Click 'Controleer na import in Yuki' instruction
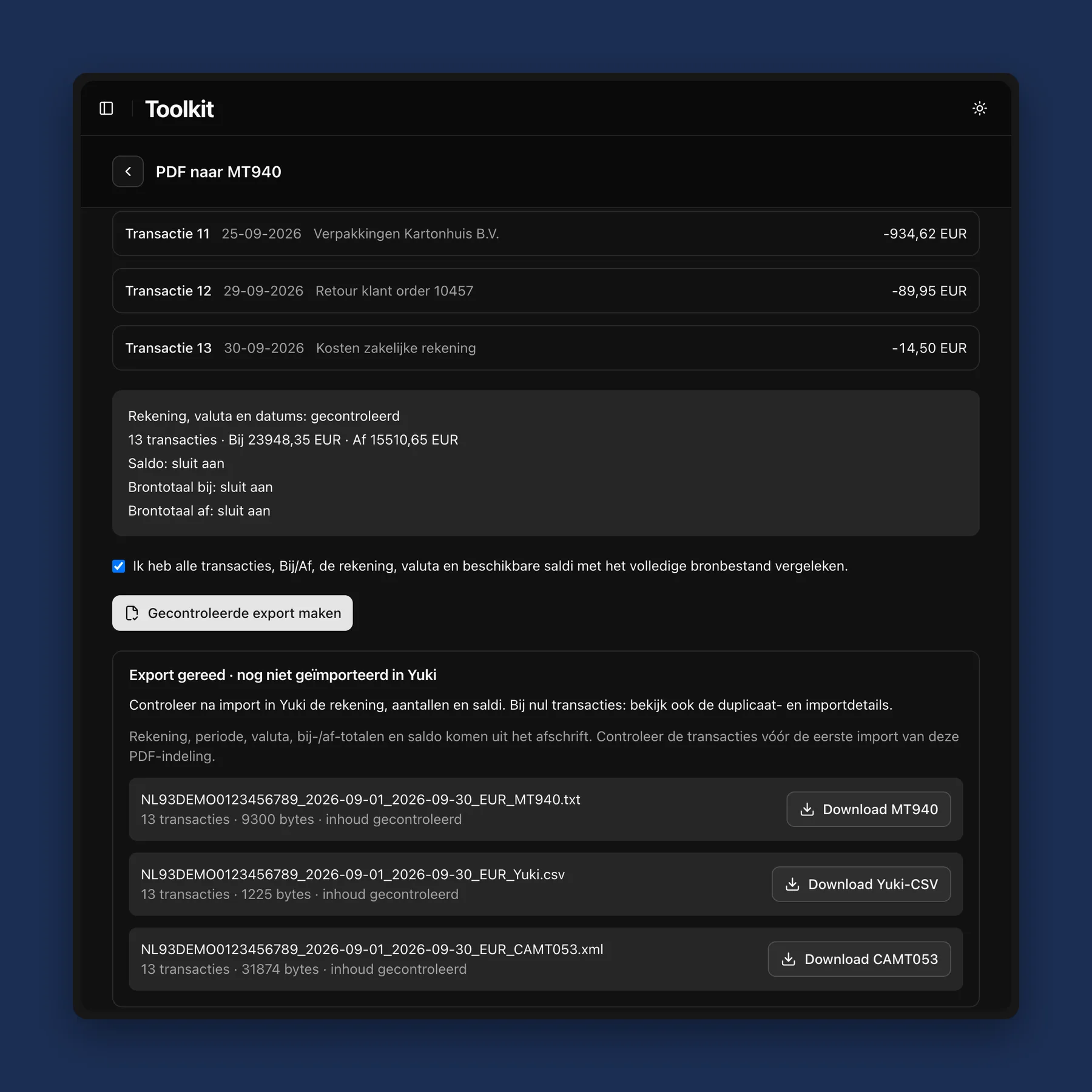The height and width of the screenshot is (1092, 1092). pyautogui.click(x=511, y=705)
